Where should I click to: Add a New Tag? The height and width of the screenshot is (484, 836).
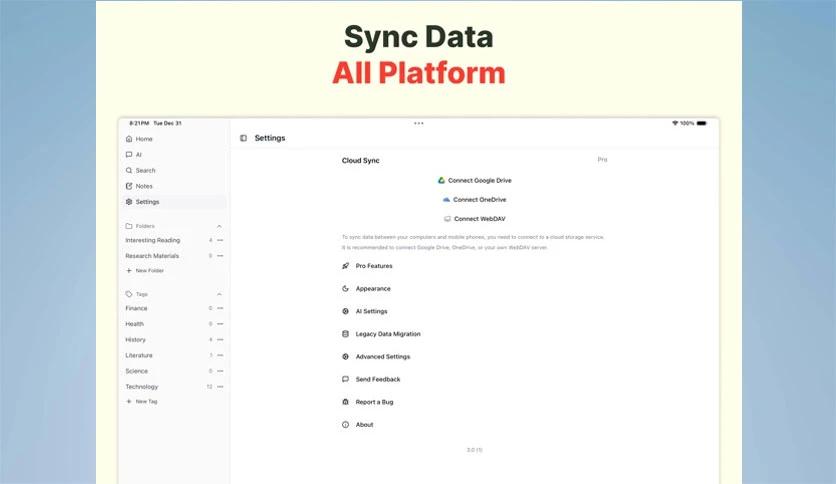click(145, 401)
